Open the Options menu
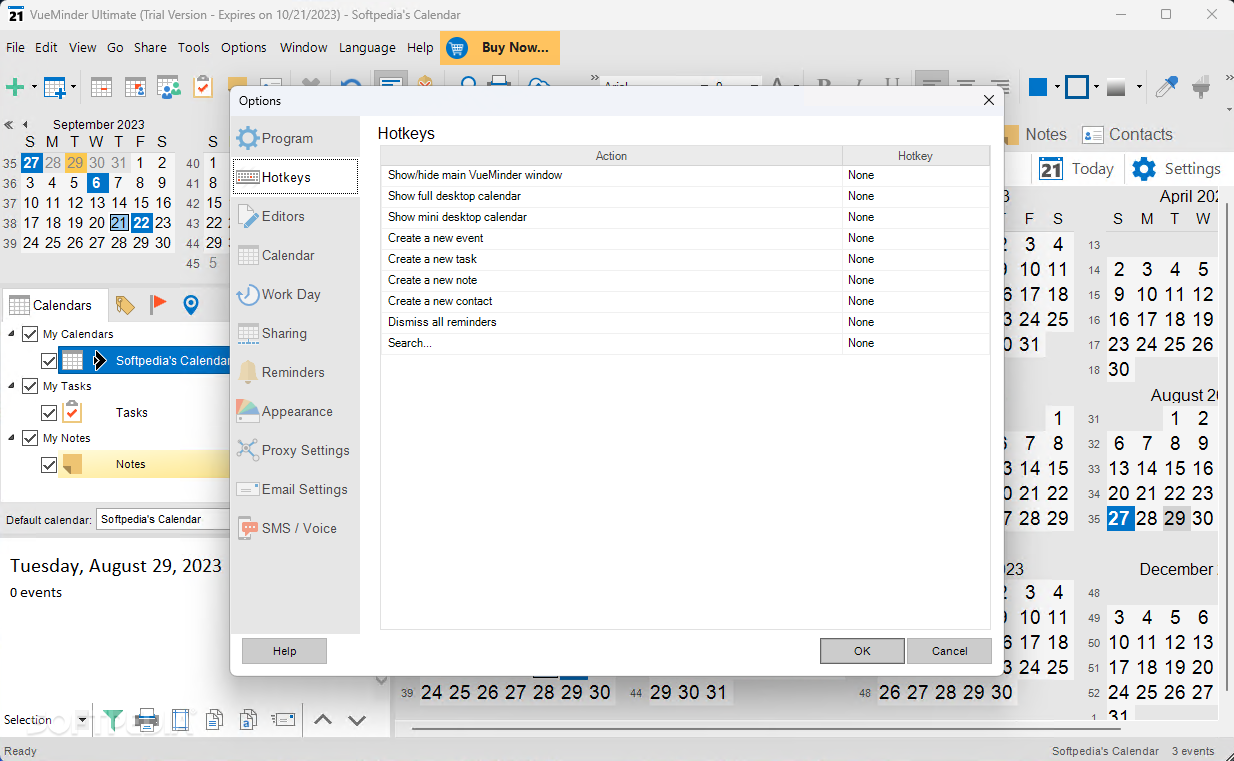 (244, 47)
